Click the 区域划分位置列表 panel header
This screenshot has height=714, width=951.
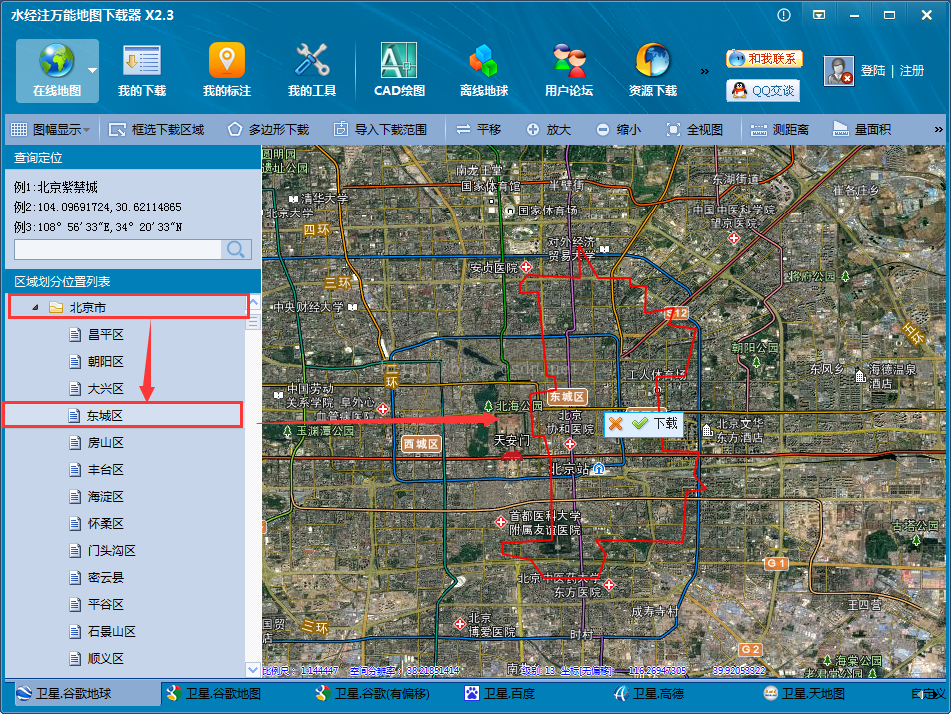coord(133,281)
